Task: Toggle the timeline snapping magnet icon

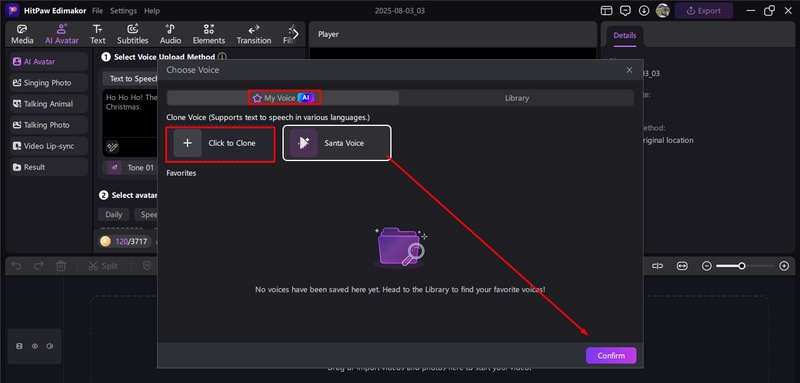Action: click(x=658, y=266)
